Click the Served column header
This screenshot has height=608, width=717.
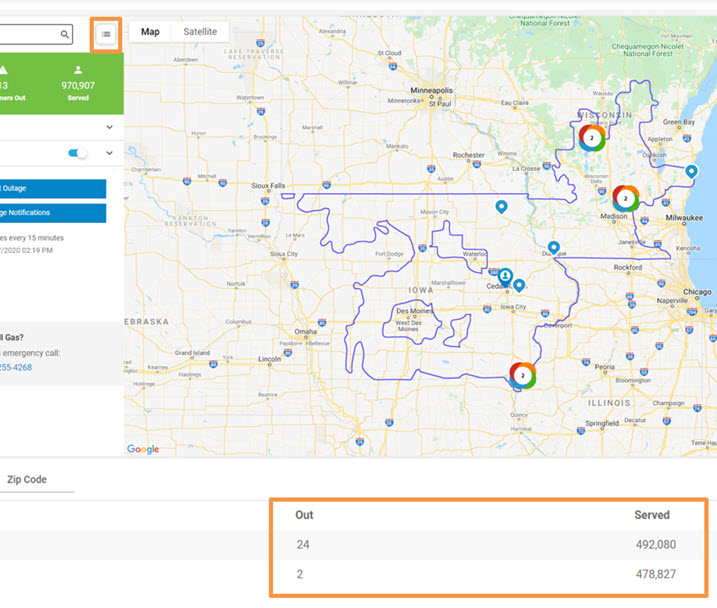(x=652, y=515)
